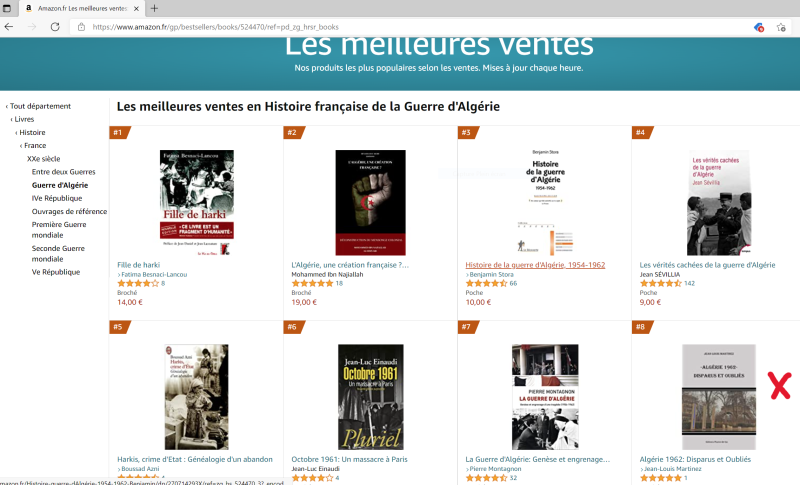This screenshot has width=800, height=485.
Task: Open Fille de harki book title link
Action: [138, 265]
